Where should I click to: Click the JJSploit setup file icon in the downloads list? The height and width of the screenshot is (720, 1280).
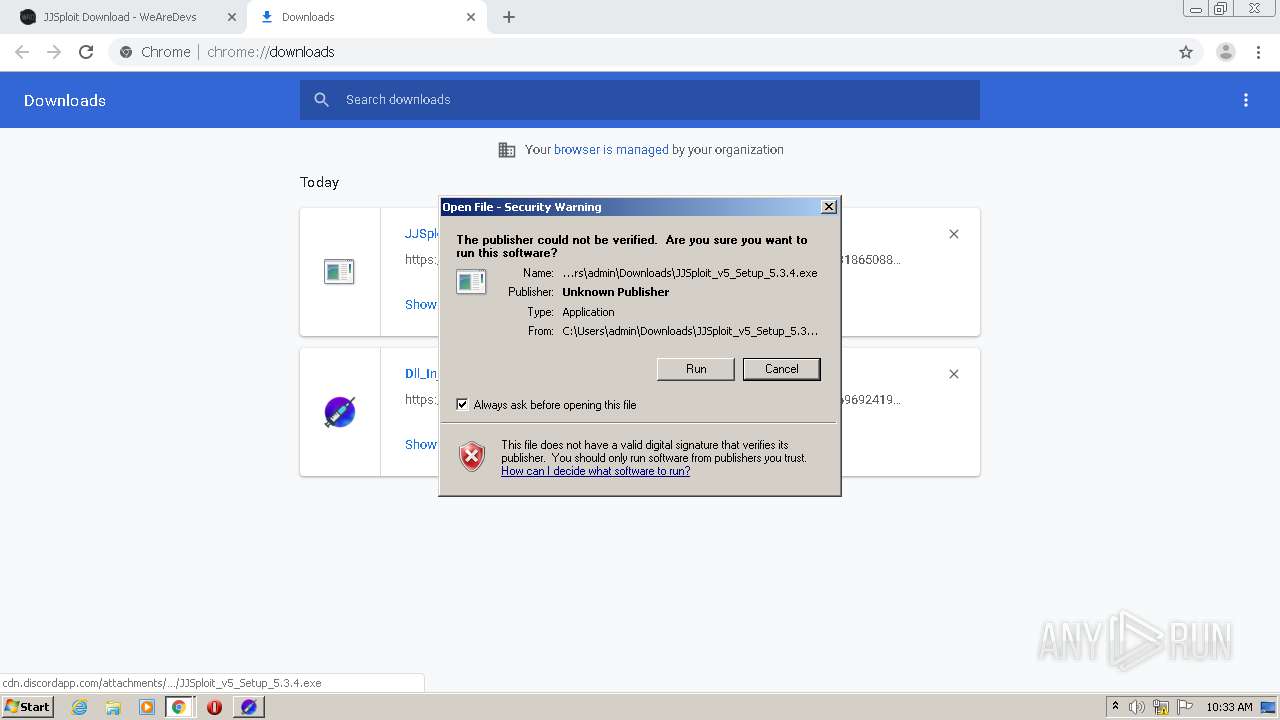pyautogui.click(x=339, y=271)
